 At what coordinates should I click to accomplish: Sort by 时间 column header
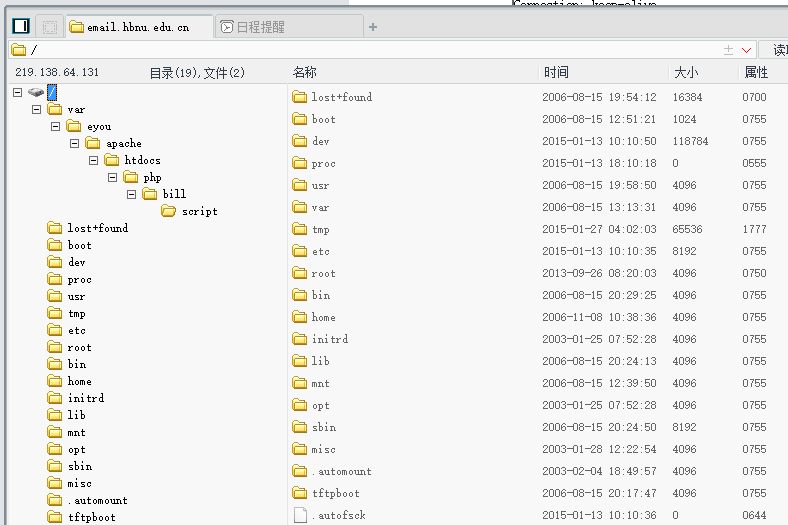[x=556, y=72]
